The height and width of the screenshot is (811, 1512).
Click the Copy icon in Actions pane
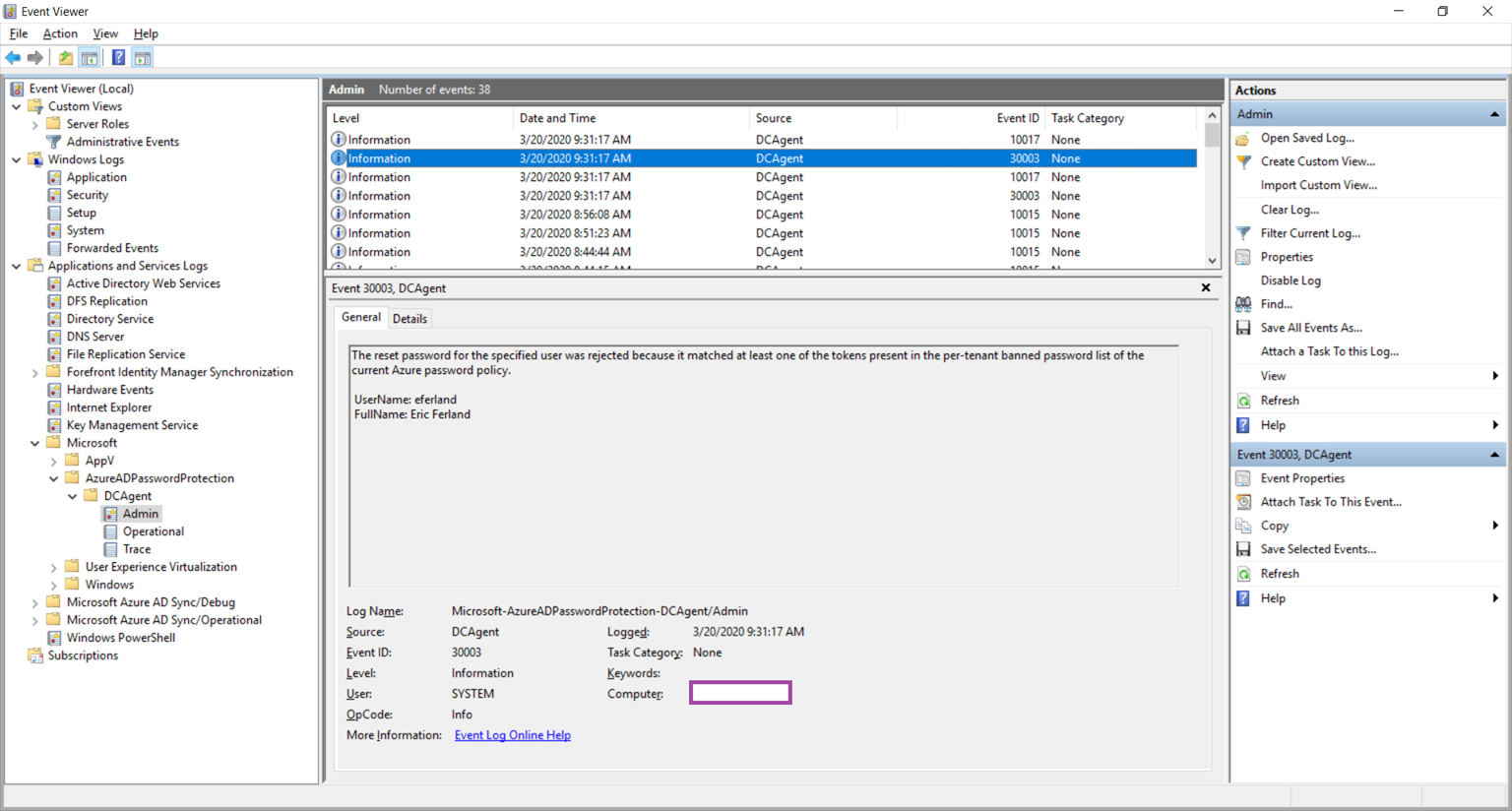click(1244, 526)
